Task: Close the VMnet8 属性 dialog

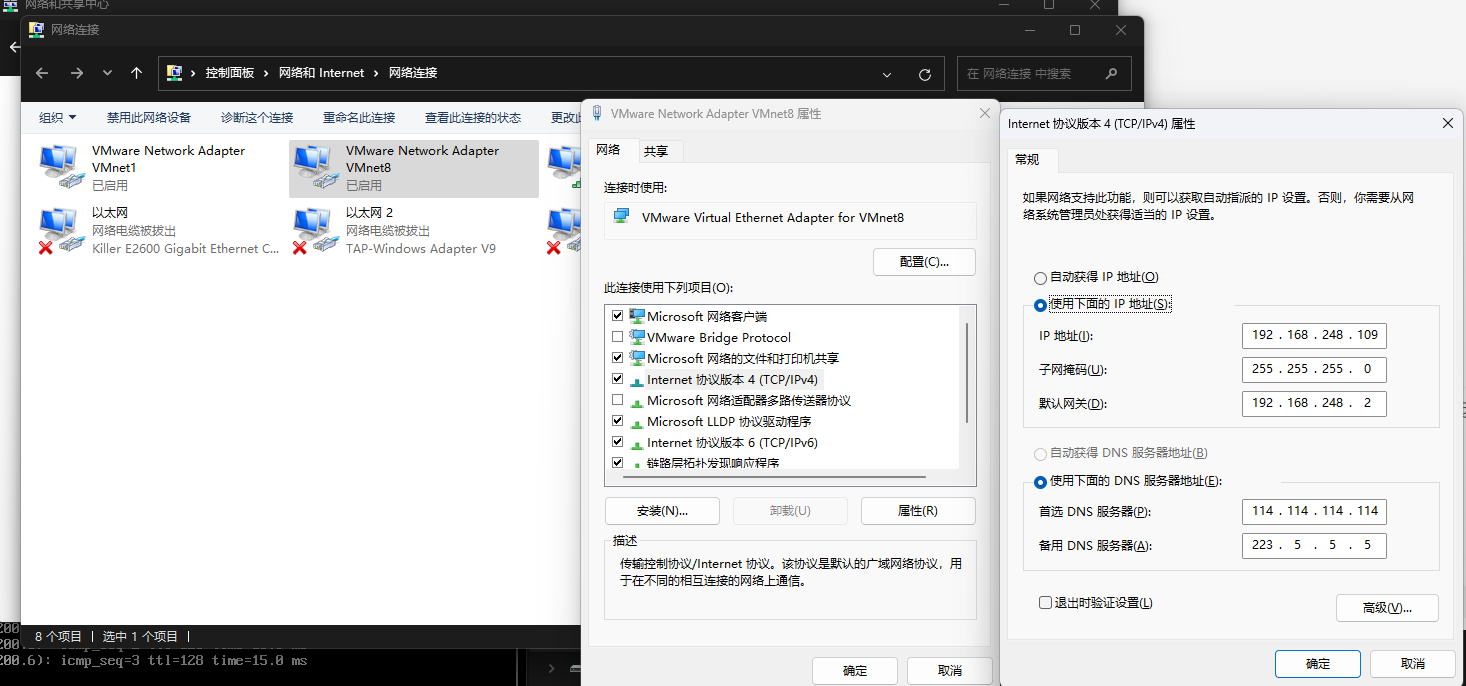Action: point(985,114)
